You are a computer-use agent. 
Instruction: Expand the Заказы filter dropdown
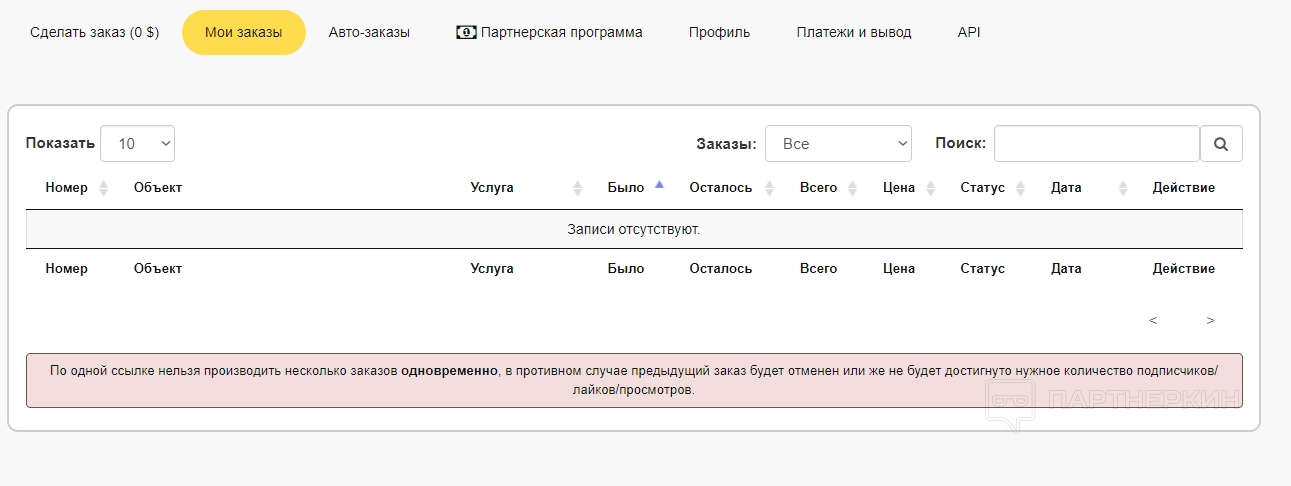838,144
